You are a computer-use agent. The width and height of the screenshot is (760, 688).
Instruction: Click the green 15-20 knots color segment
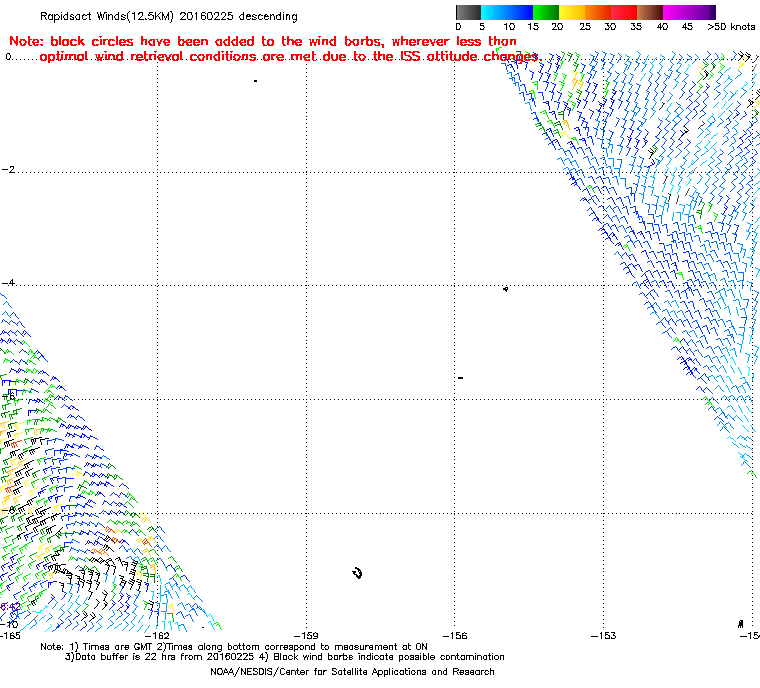click(x=546, y=12)
